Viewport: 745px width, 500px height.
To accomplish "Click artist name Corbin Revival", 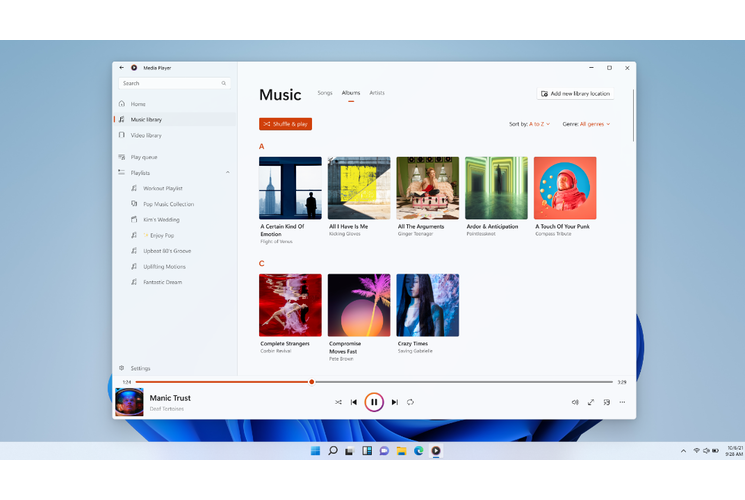I will (276, 351).
